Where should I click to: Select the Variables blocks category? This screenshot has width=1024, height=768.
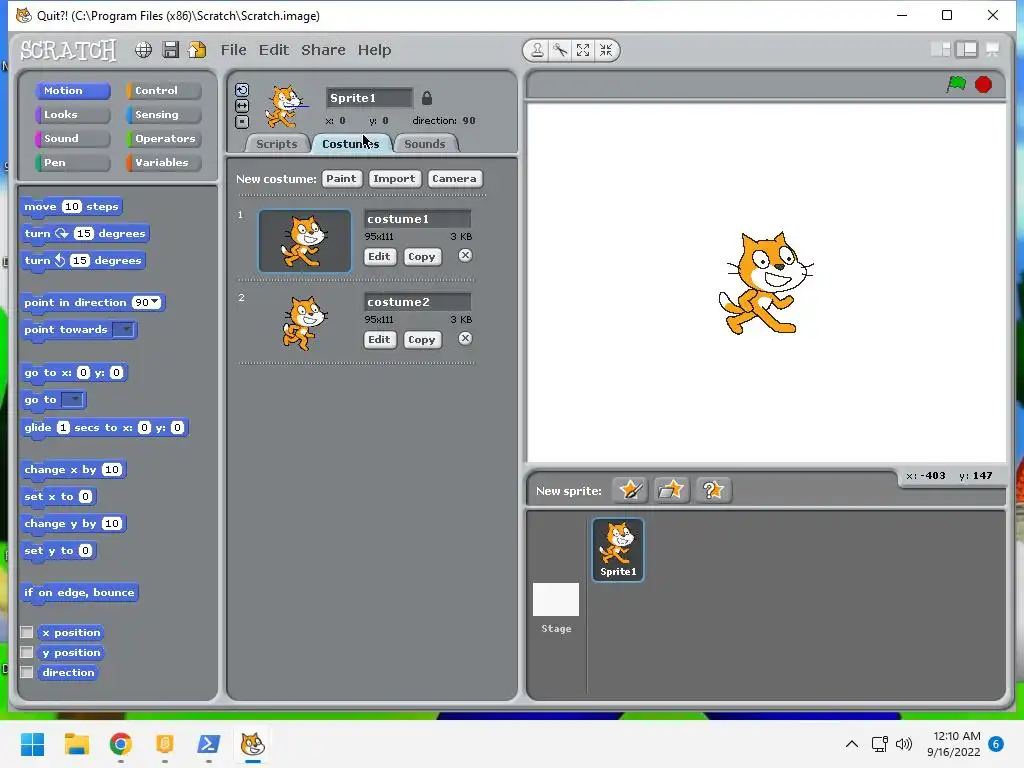point(164,163)
